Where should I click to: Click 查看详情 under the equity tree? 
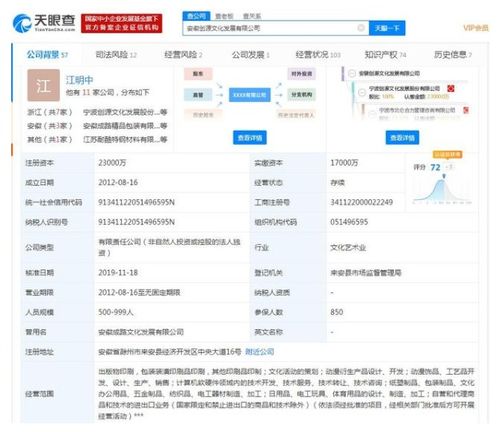402,138
